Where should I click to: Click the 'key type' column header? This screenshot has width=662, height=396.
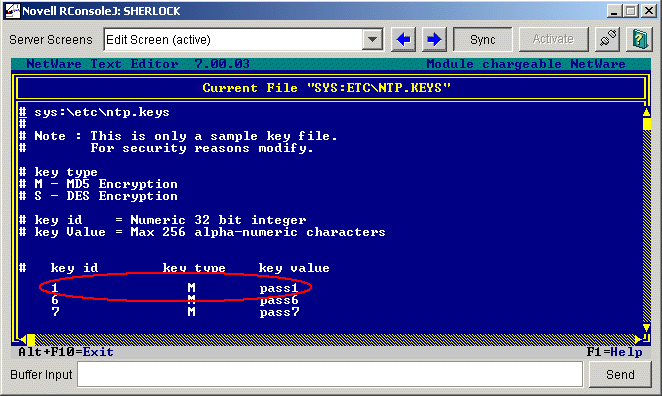click(194, 268)
